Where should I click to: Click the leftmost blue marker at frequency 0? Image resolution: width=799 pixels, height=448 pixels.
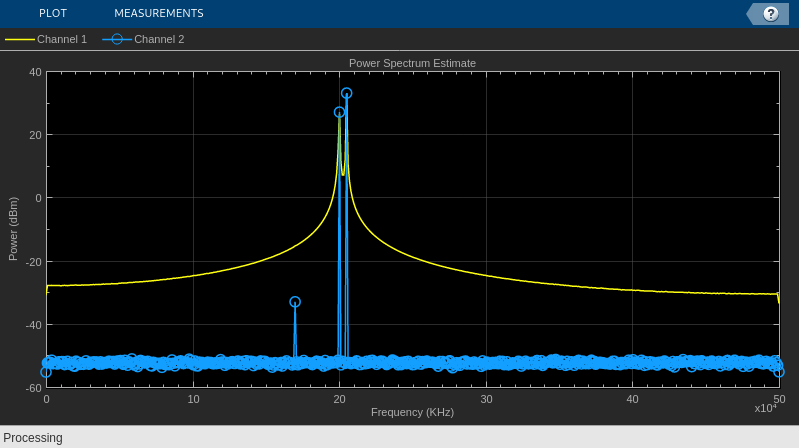click(x=46, y=373)
